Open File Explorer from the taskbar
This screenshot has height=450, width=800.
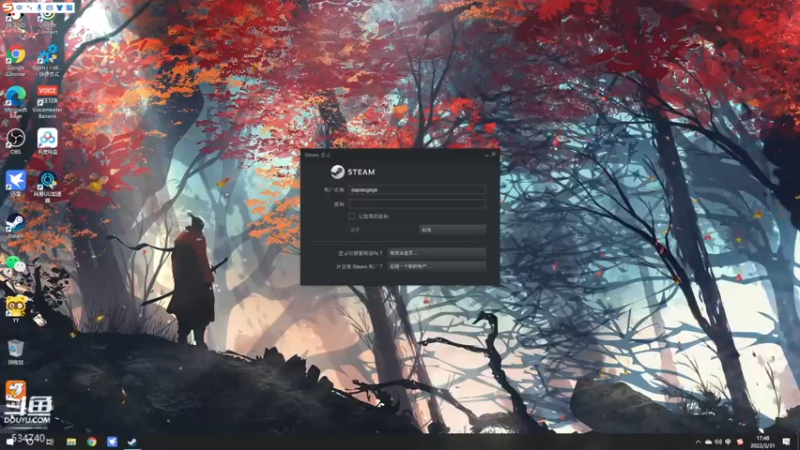pyautogui.click(x=71, y=442)
